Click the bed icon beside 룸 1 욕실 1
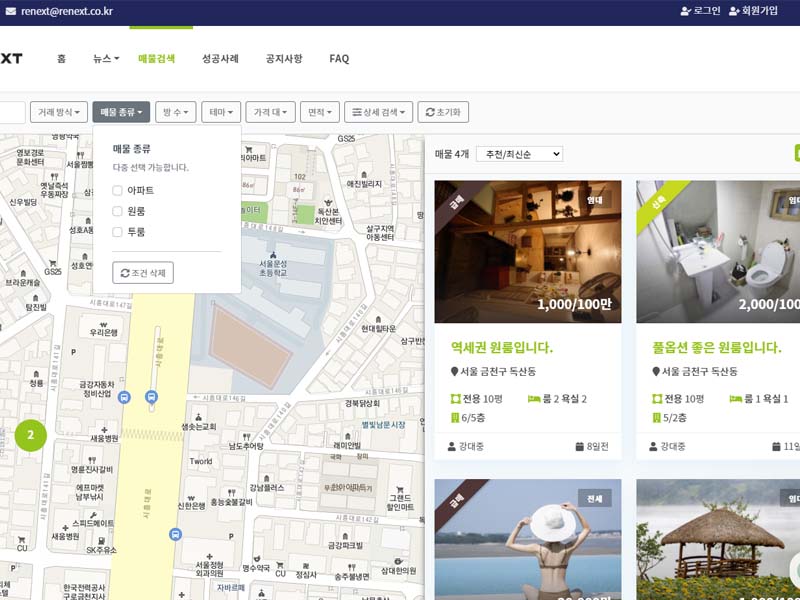The width and height of the screenshot is (800, 600). pos(736,399)
